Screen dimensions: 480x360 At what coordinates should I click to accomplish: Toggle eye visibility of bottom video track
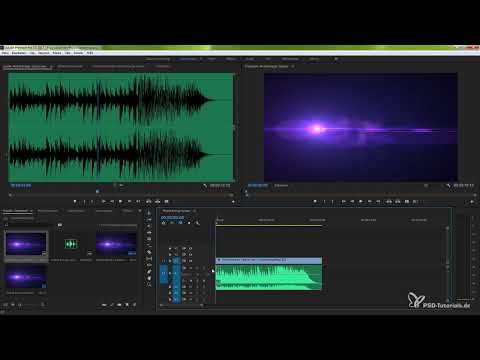coord(190,261)
